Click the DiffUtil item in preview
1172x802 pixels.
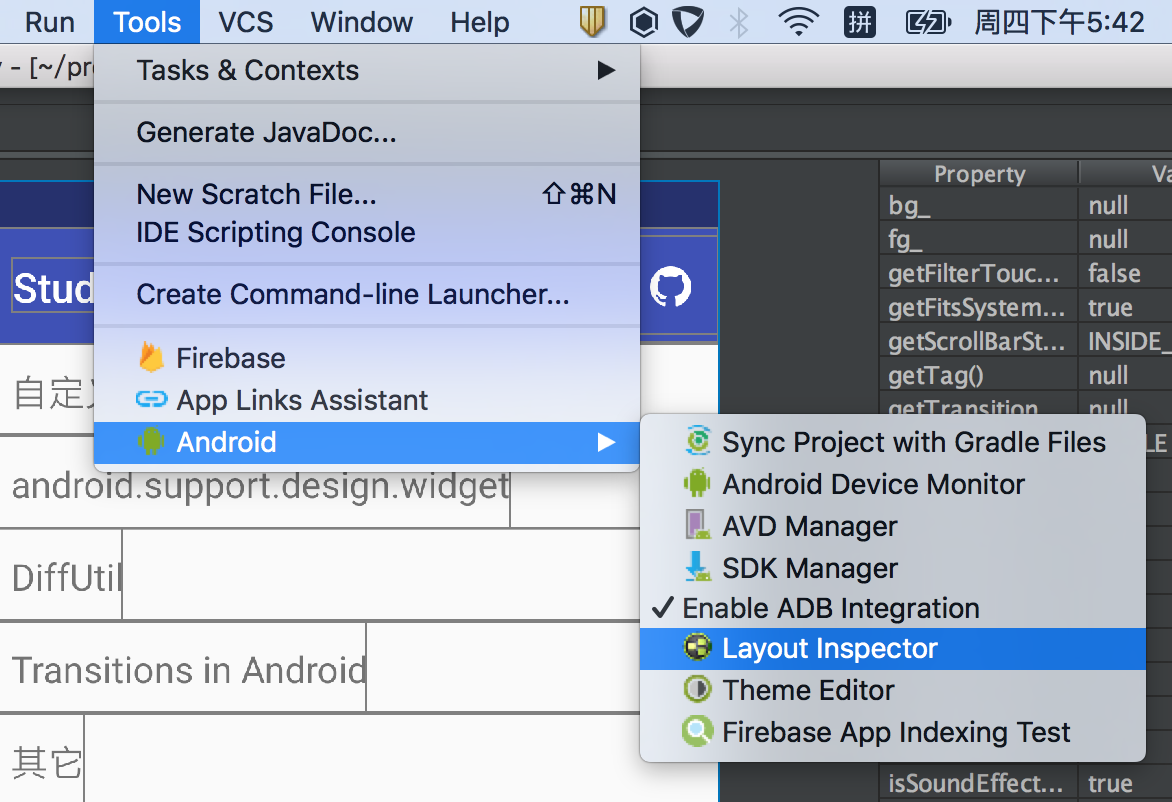67,578
